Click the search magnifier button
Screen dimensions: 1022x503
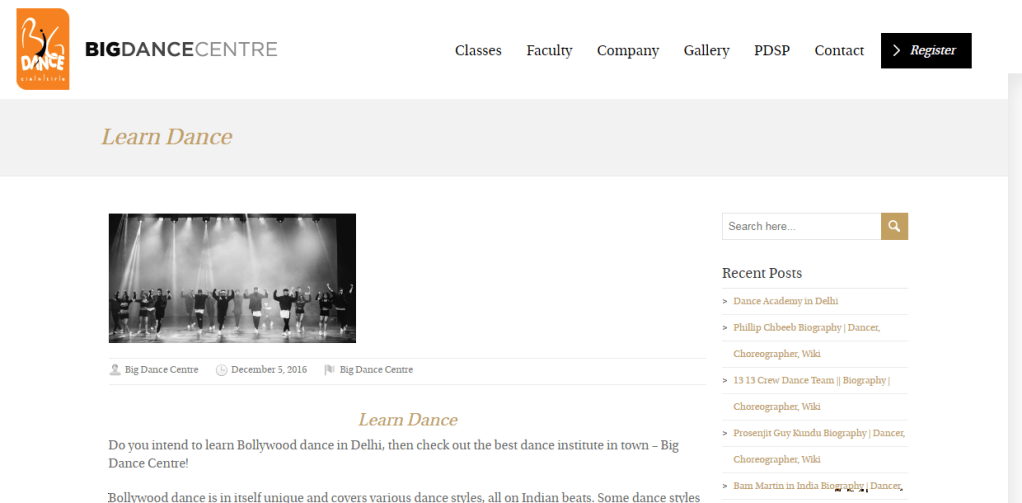pos(894,227)
